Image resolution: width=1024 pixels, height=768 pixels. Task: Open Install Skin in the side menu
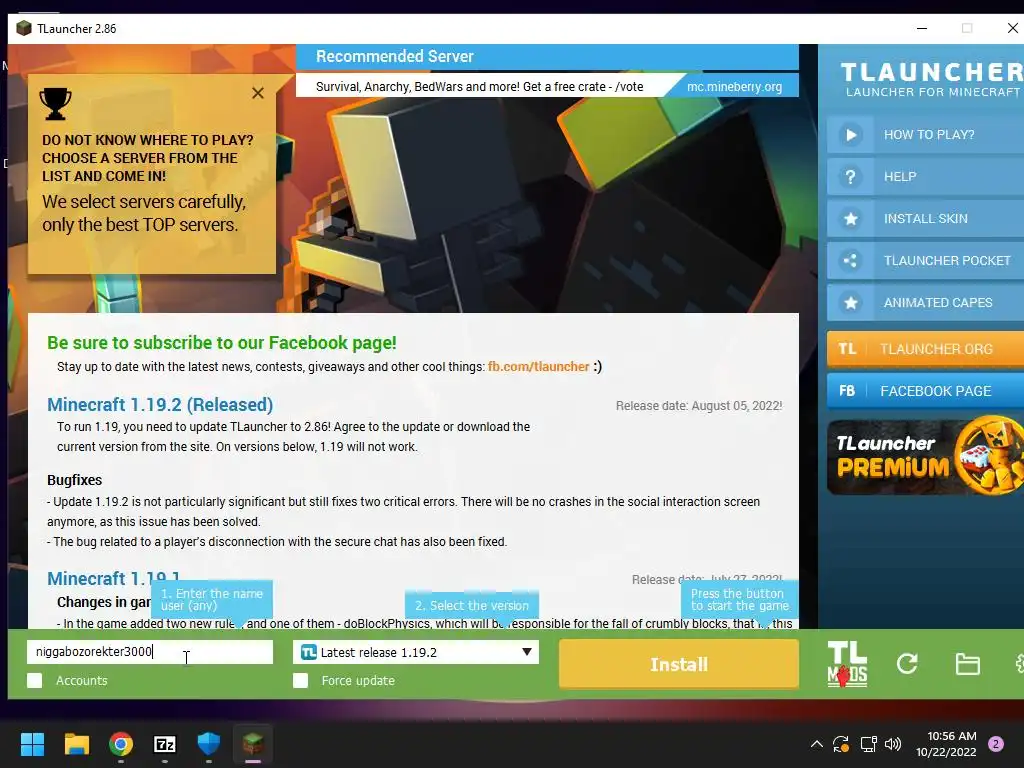(925, 219)
